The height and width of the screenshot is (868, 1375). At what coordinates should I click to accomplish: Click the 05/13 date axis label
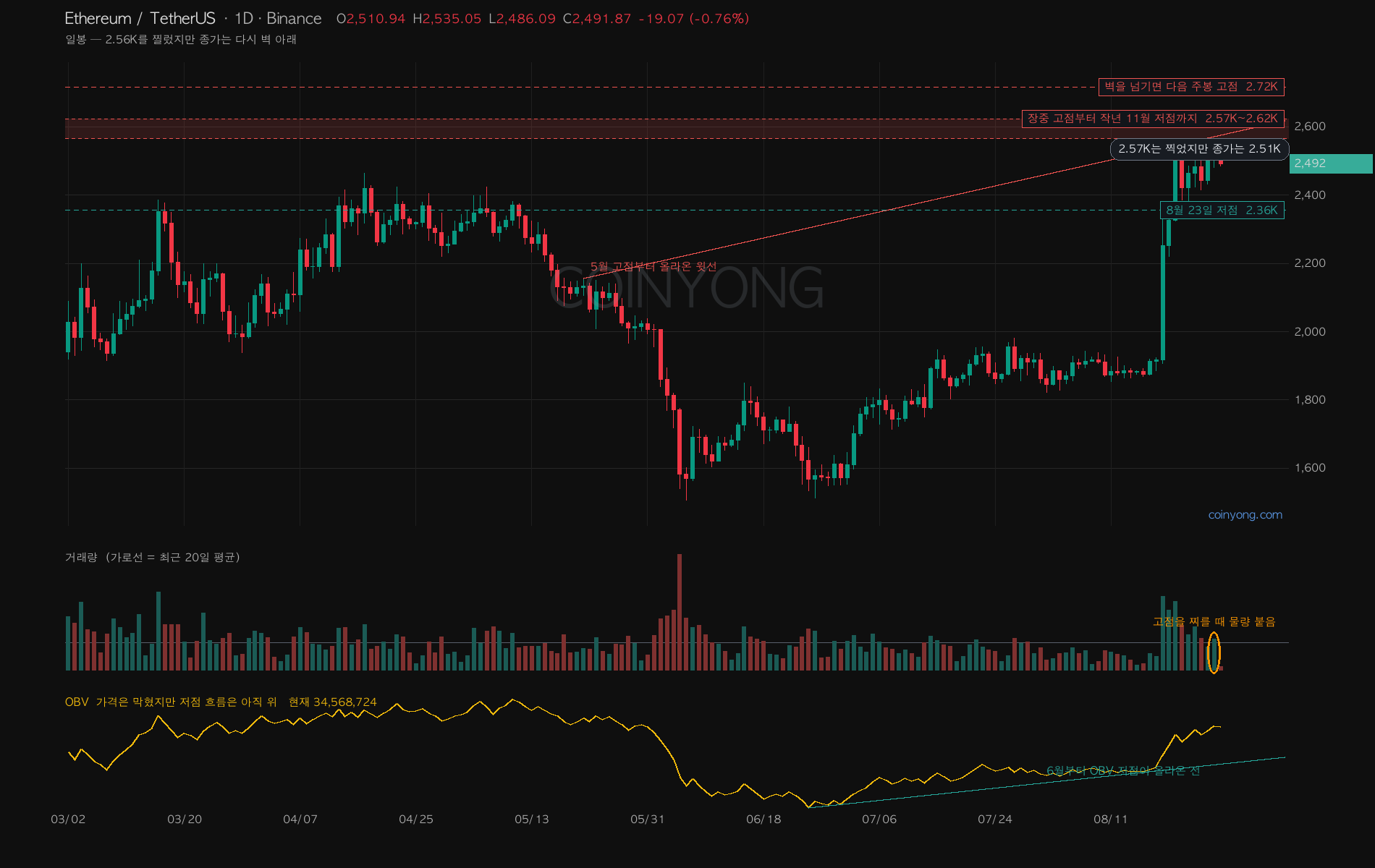[532, 820]
